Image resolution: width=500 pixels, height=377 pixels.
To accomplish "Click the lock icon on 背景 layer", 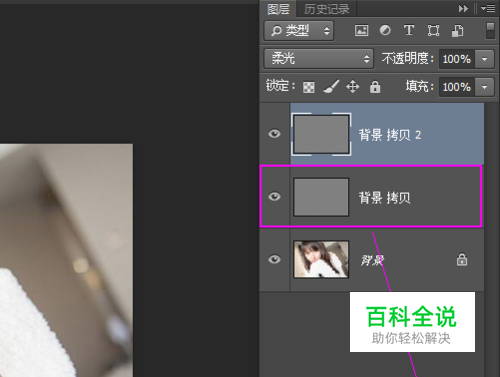I will click(462, 259).
